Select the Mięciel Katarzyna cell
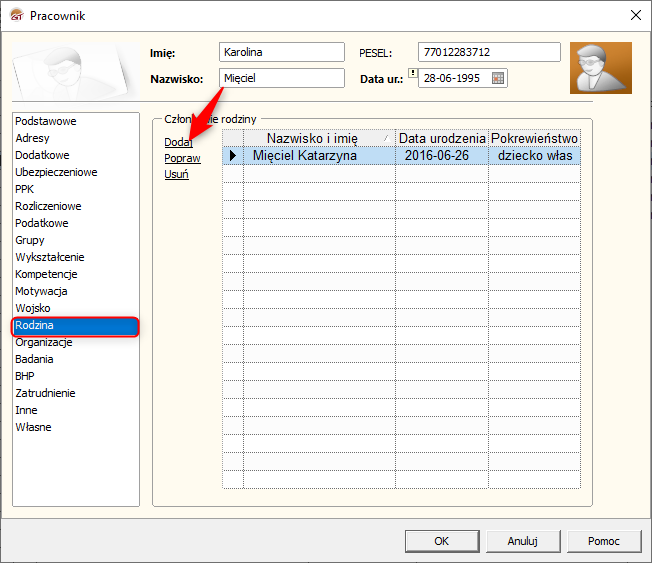652x563 pixels. [319, 156]
